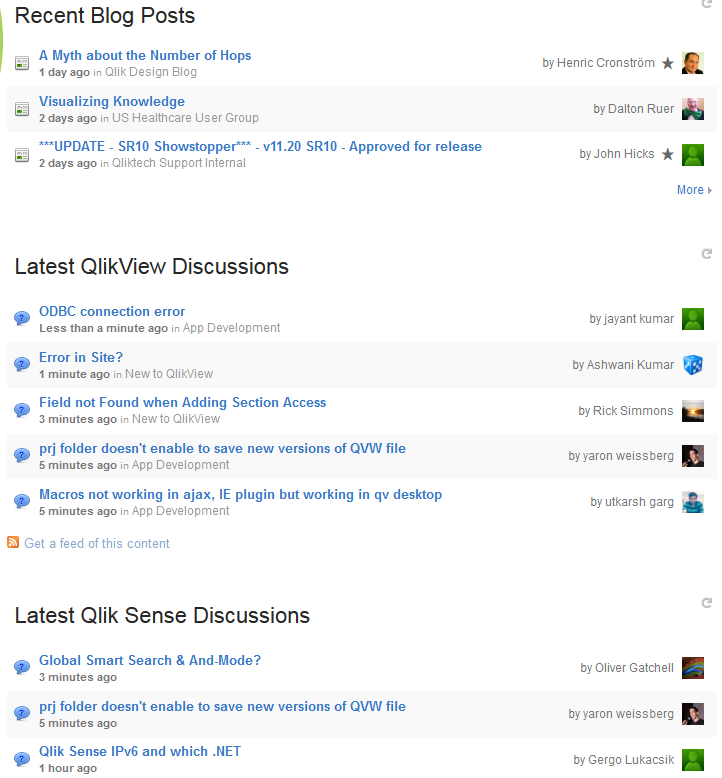Viewport: 722px width, 778px height.
Task: Go to the Qlik Design Blog
Action: coord(151,72)
